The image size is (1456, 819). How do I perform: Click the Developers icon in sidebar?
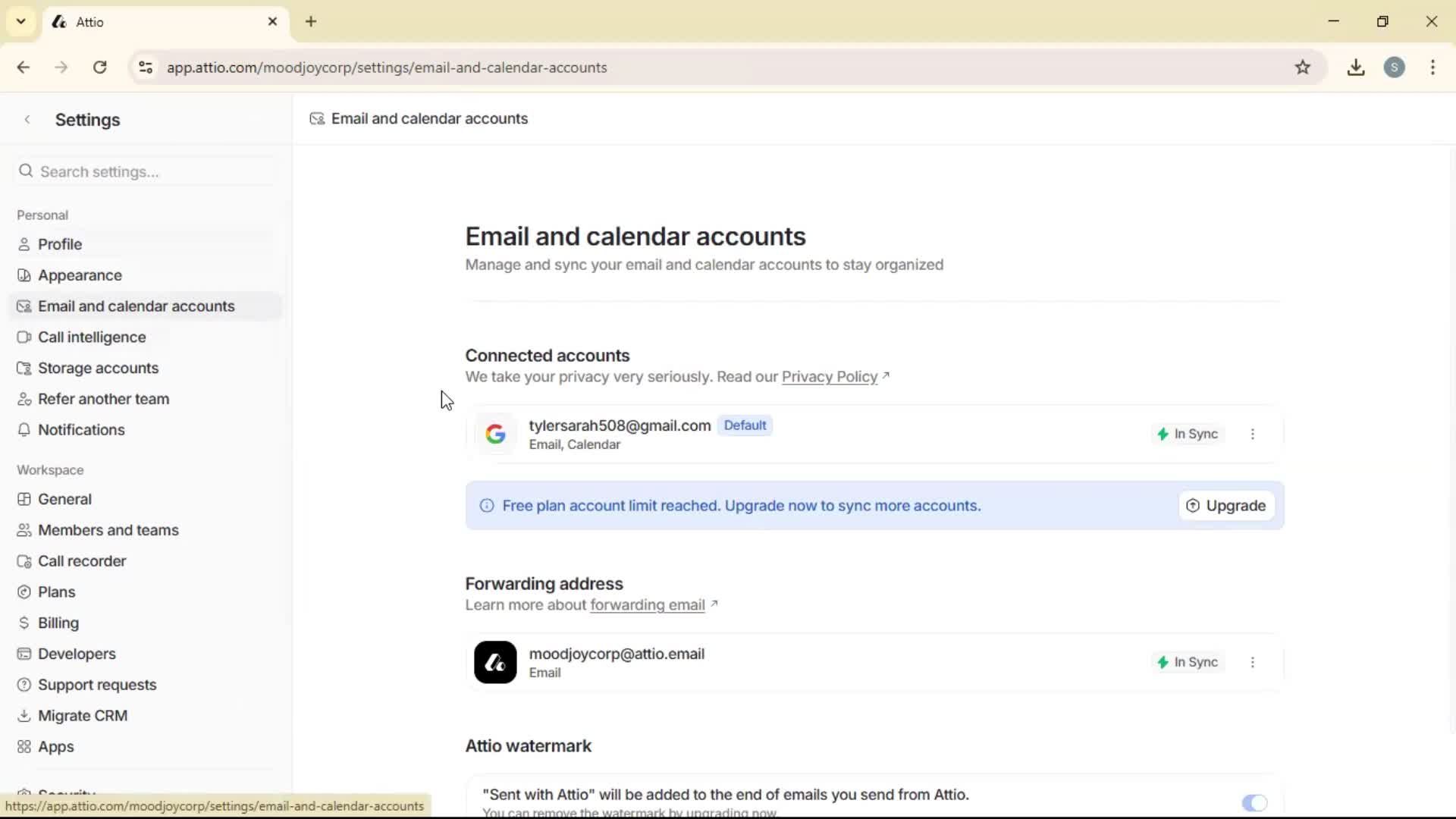tap(24, 654)
